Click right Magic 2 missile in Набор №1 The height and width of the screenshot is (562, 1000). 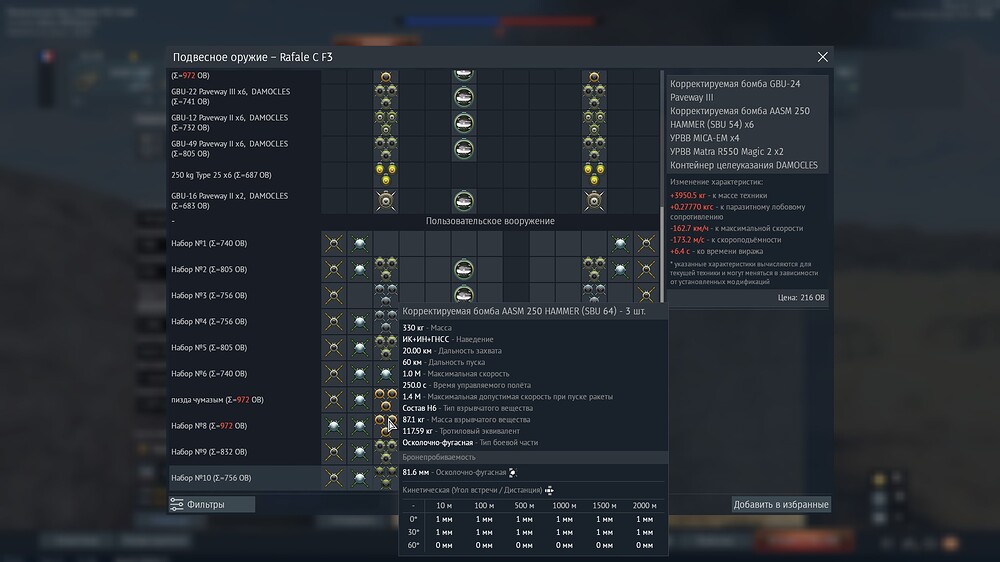coord(646,243)
